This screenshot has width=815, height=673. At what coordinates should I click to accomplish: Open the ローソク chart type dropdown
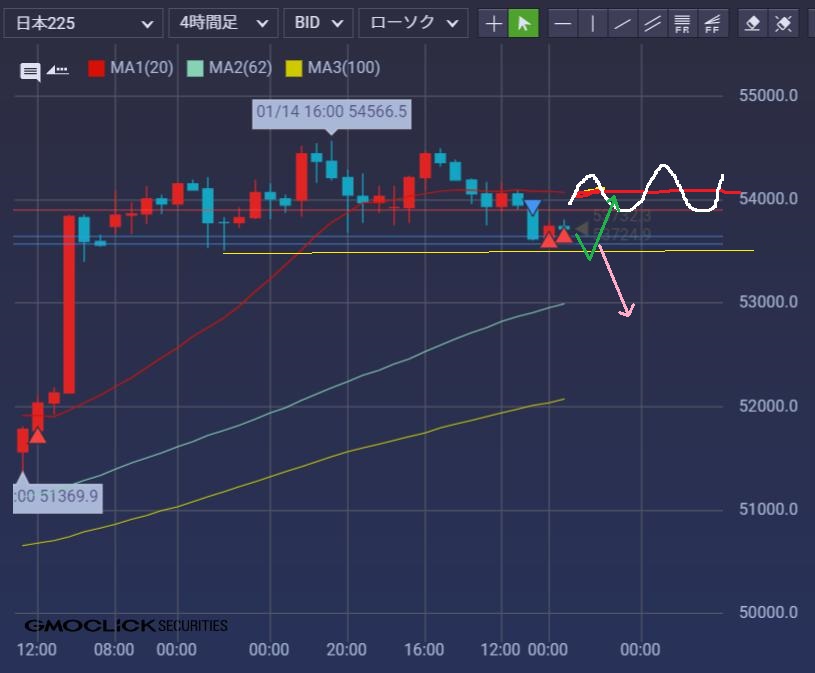413,23
